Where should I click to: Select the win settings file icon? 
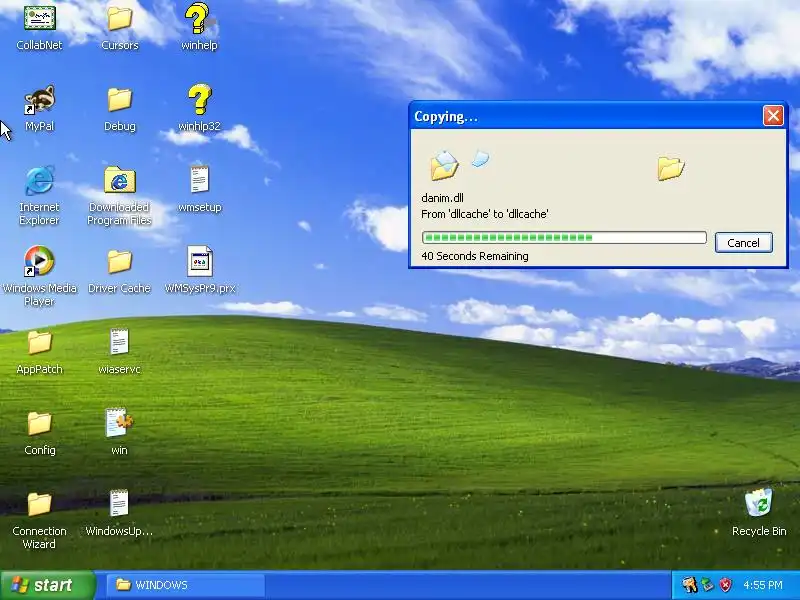coord(119,422)
